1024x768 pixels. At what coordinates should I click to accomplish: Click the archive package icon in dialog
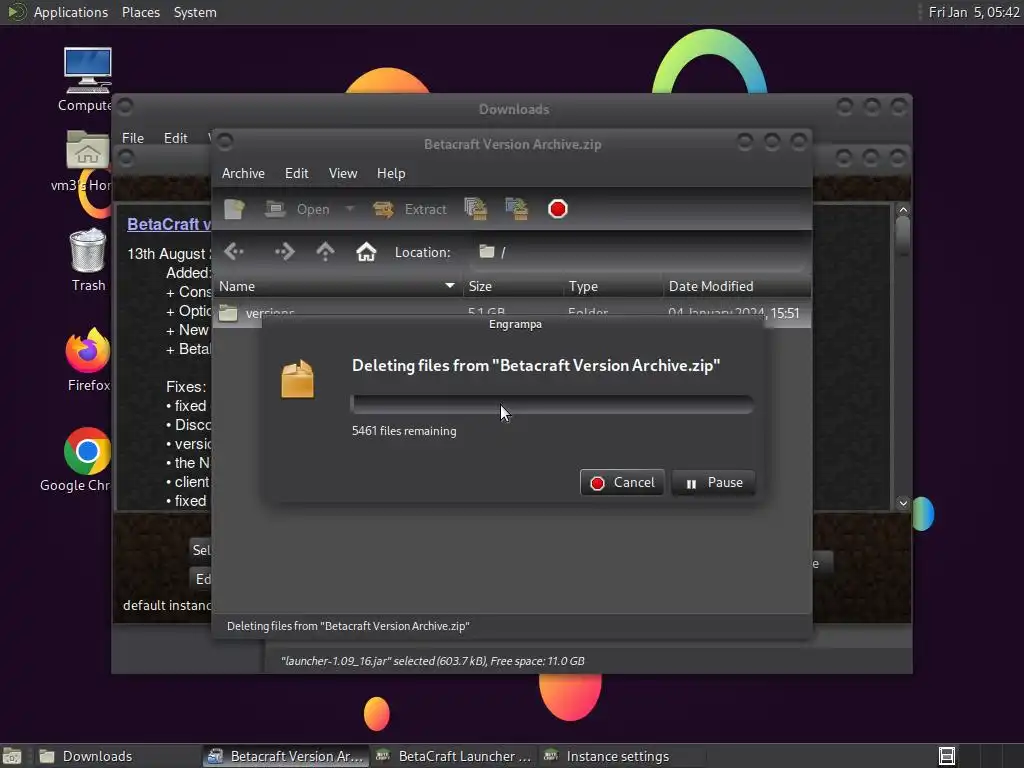tap(298, 379)
